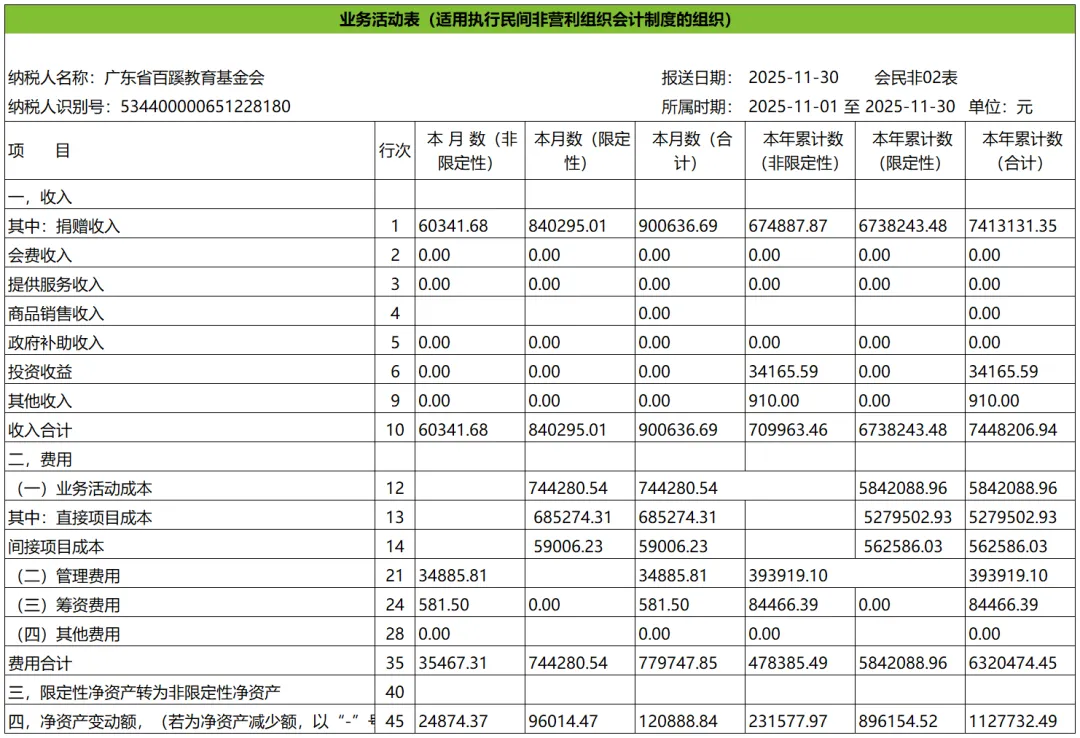The image size is (1080, 738).
Task: Click 840295.01 in the 收入合计 row
Action: point(568,430)
